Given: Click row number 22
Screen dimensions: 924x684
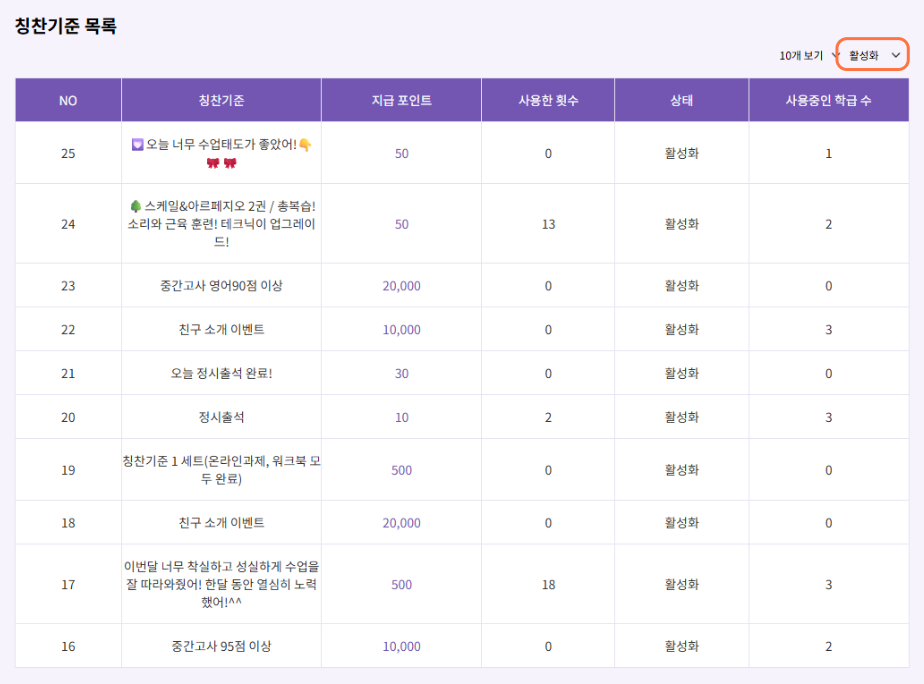Looking at the screenshot, I should pos(68,329).
